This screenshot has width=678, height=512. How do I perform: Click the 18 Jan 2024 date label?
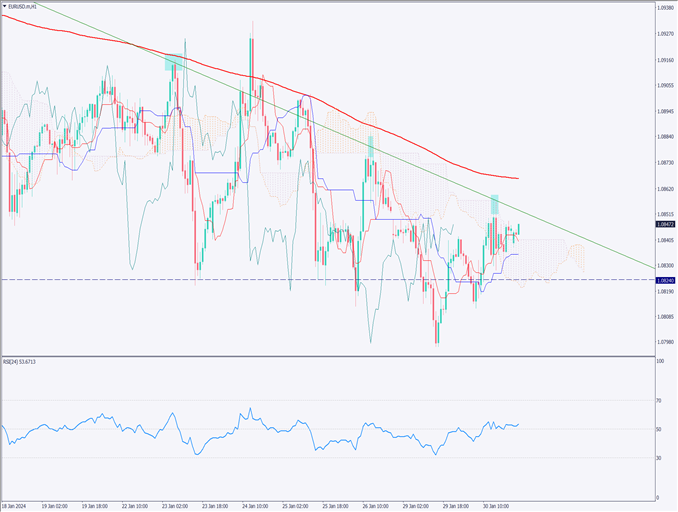coord(17,506)
